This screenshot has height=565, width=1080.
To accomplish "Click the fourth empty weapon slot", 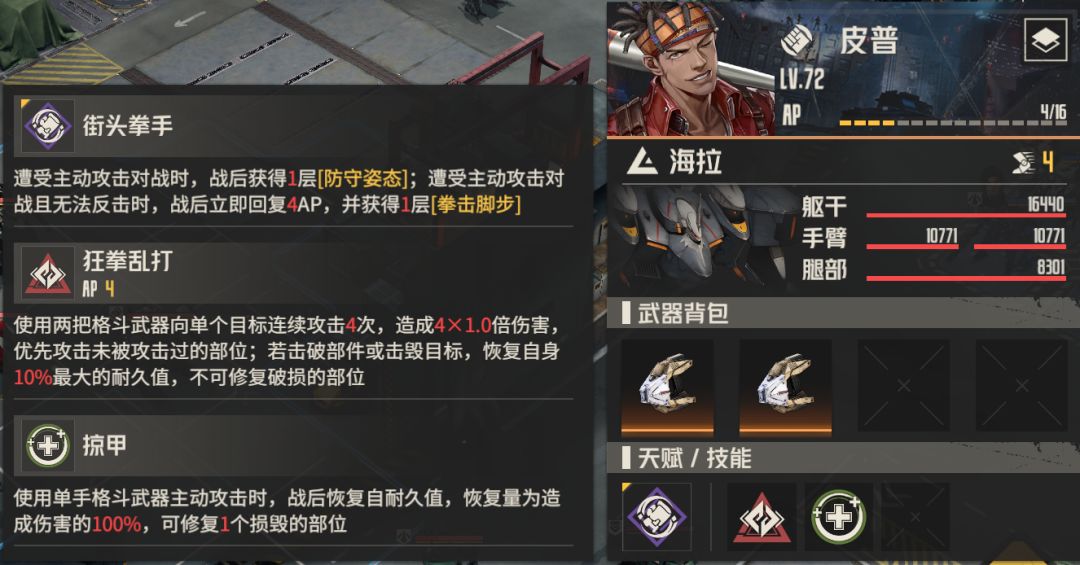I will click(1021, 386).
